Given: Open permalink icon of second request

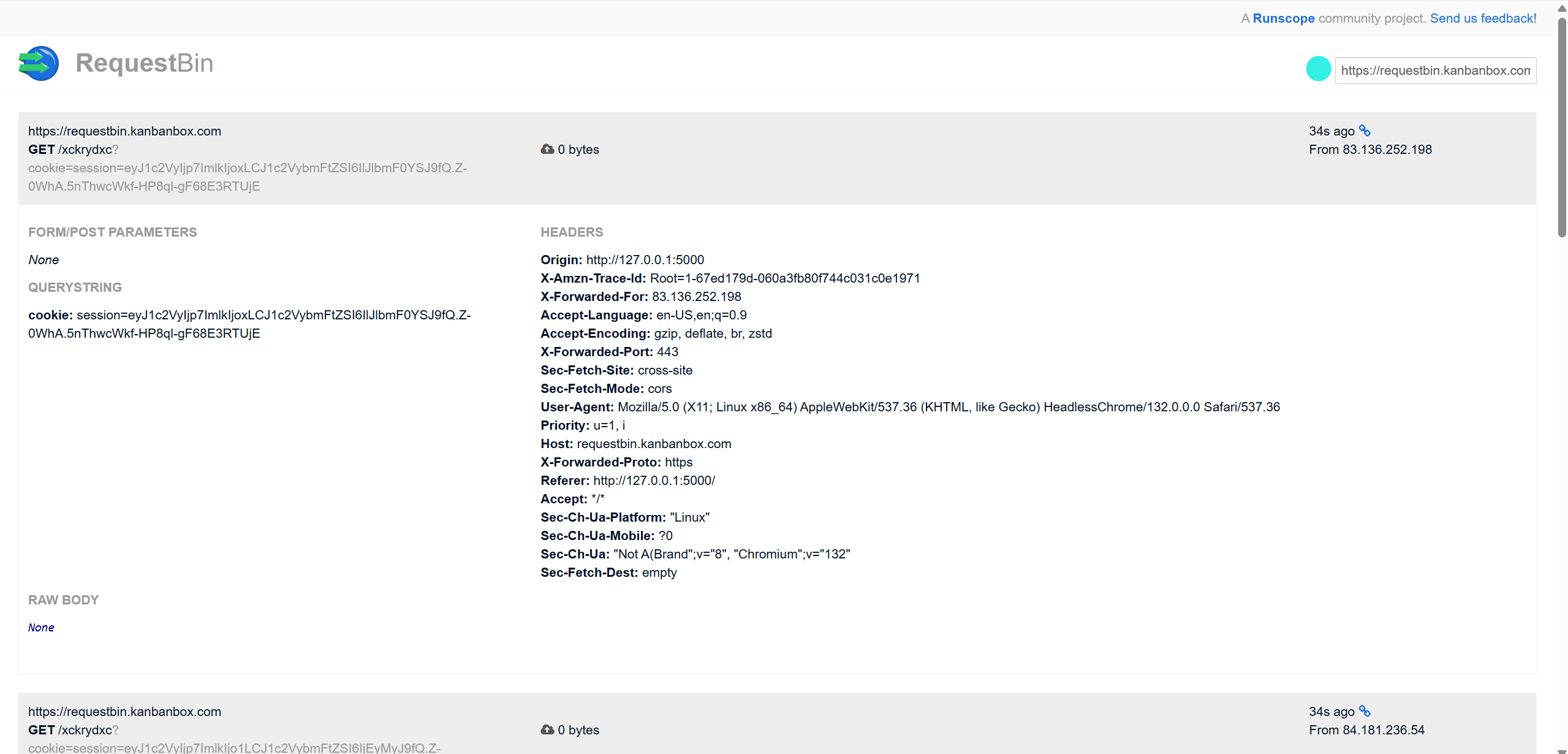Looking at the screenshot, I should point(1365,711).
